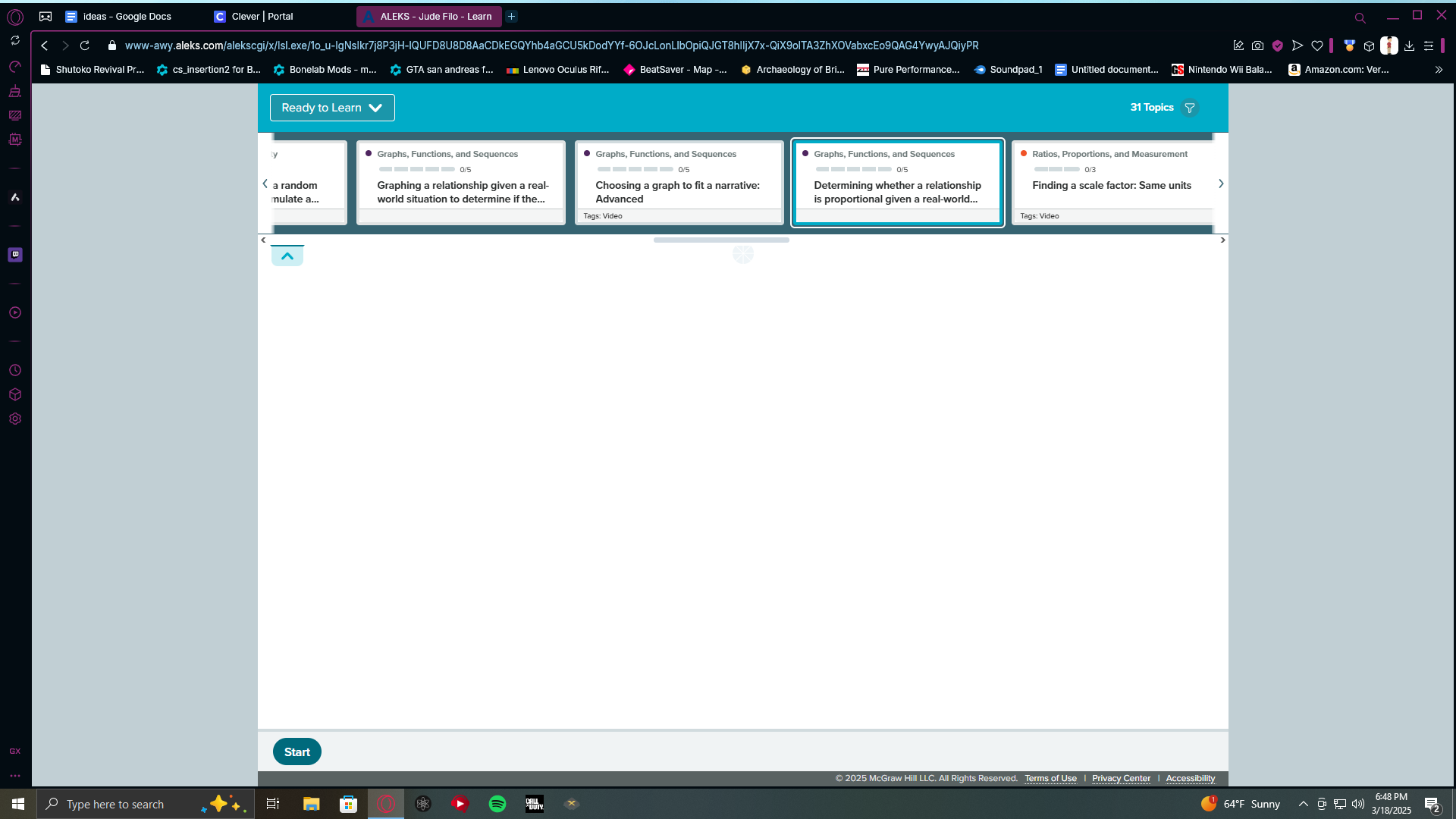Click the heart bookmark icon in address bar
This screenshot has width=1456, height=819.
click(1317, 45)
